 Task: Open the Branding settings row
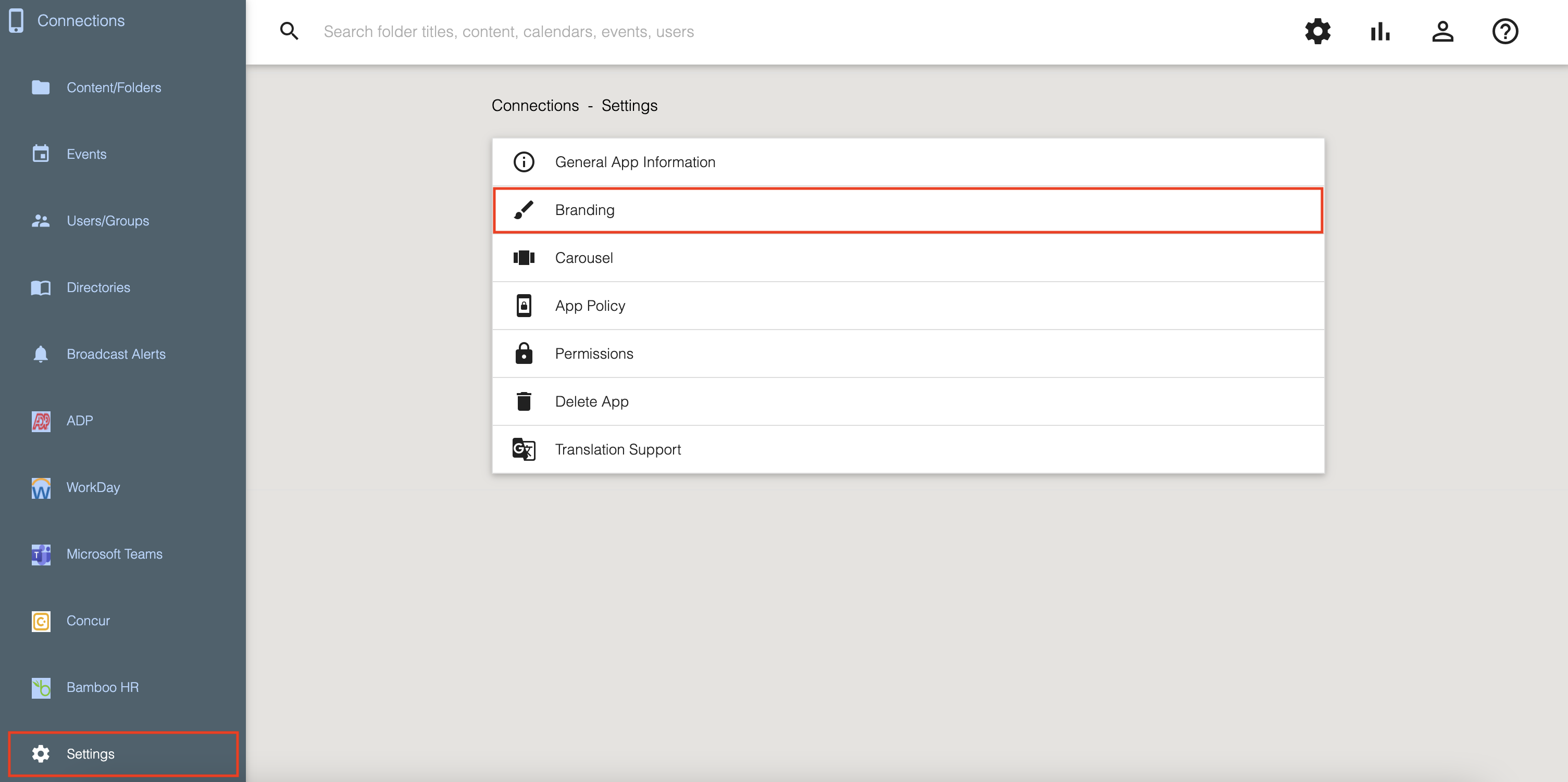908,210
